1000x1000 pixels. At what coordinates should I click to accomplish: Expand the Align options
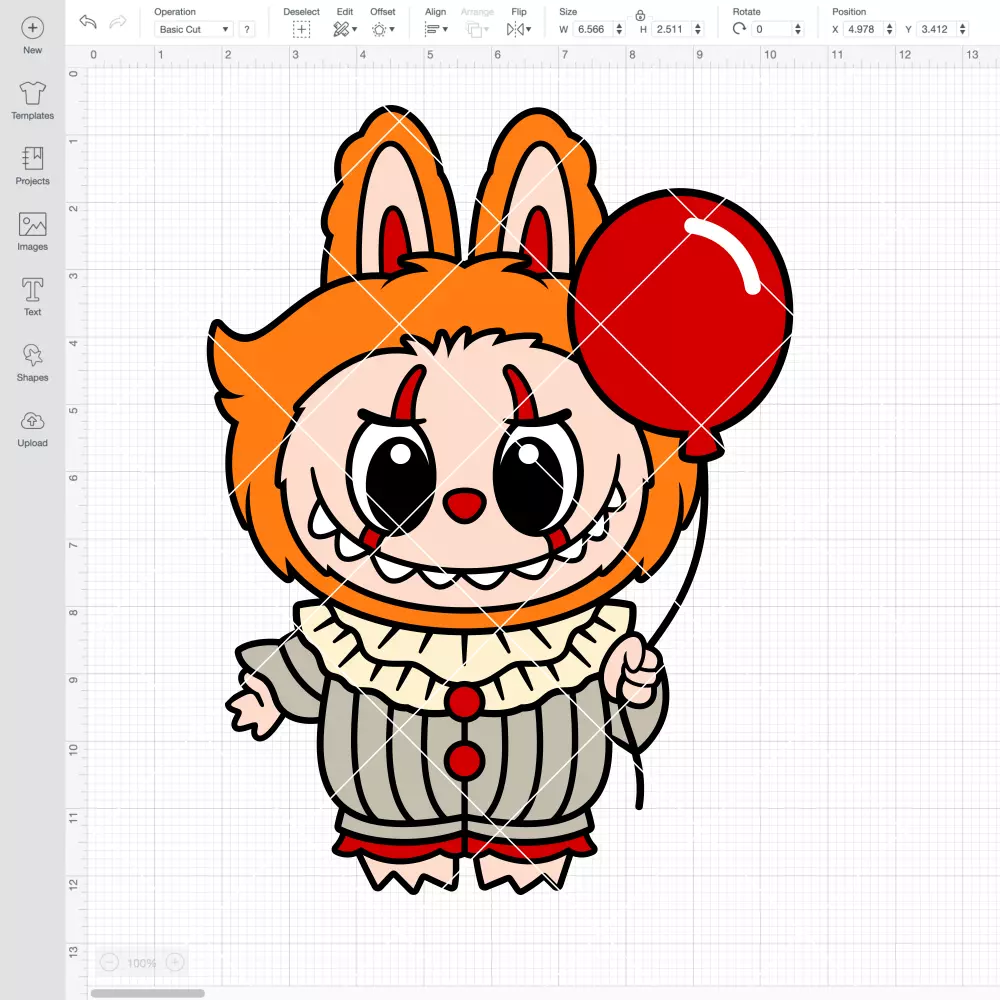436,29
